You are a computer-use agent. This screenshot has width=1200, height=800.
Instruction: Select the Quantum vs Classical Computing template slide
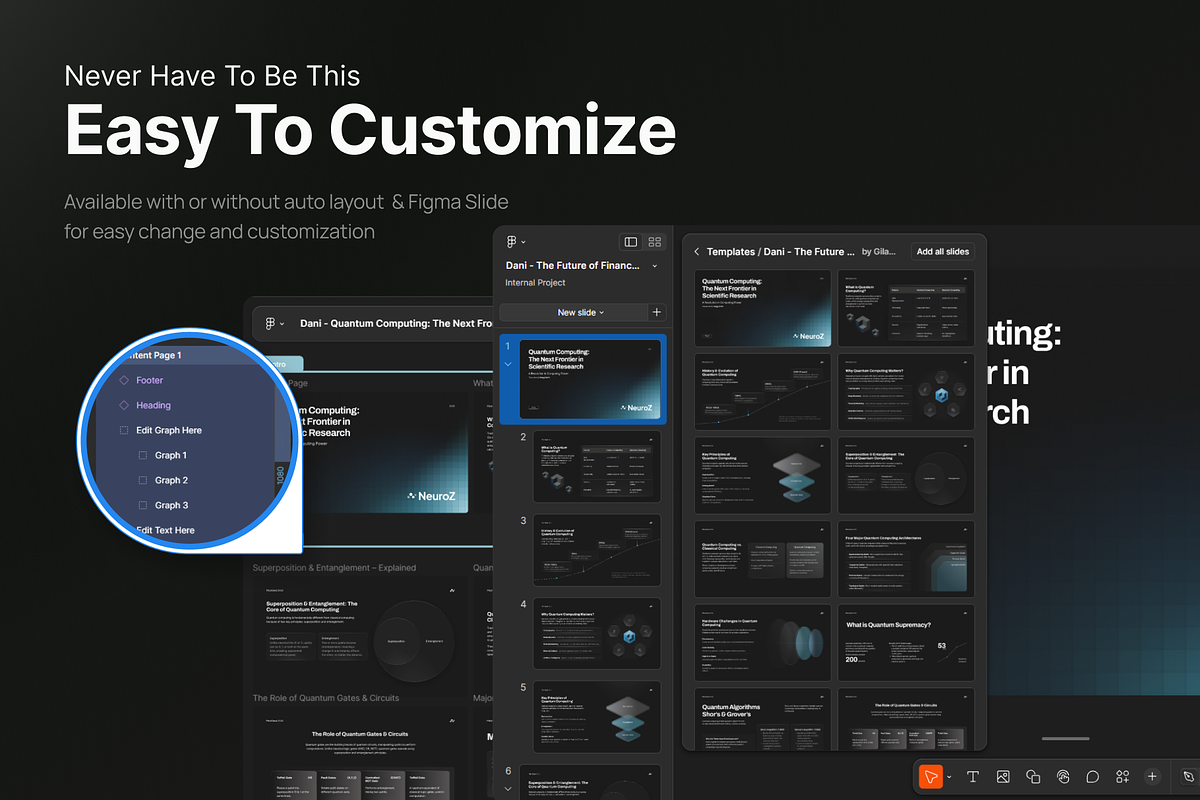tap(763, 559)
